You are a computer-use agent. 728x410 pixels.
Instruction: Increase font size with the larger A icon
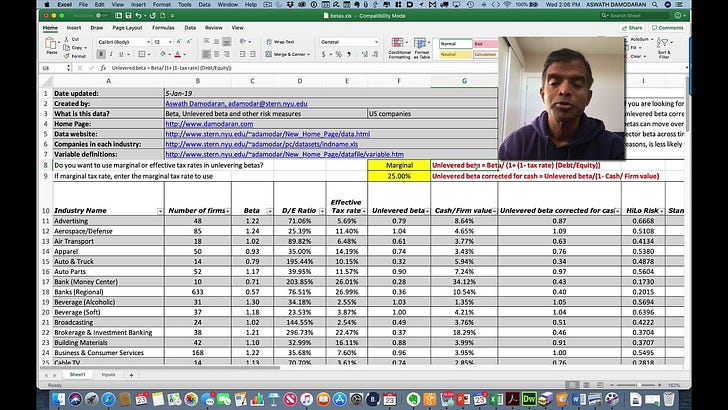click(x=178, y=42)
